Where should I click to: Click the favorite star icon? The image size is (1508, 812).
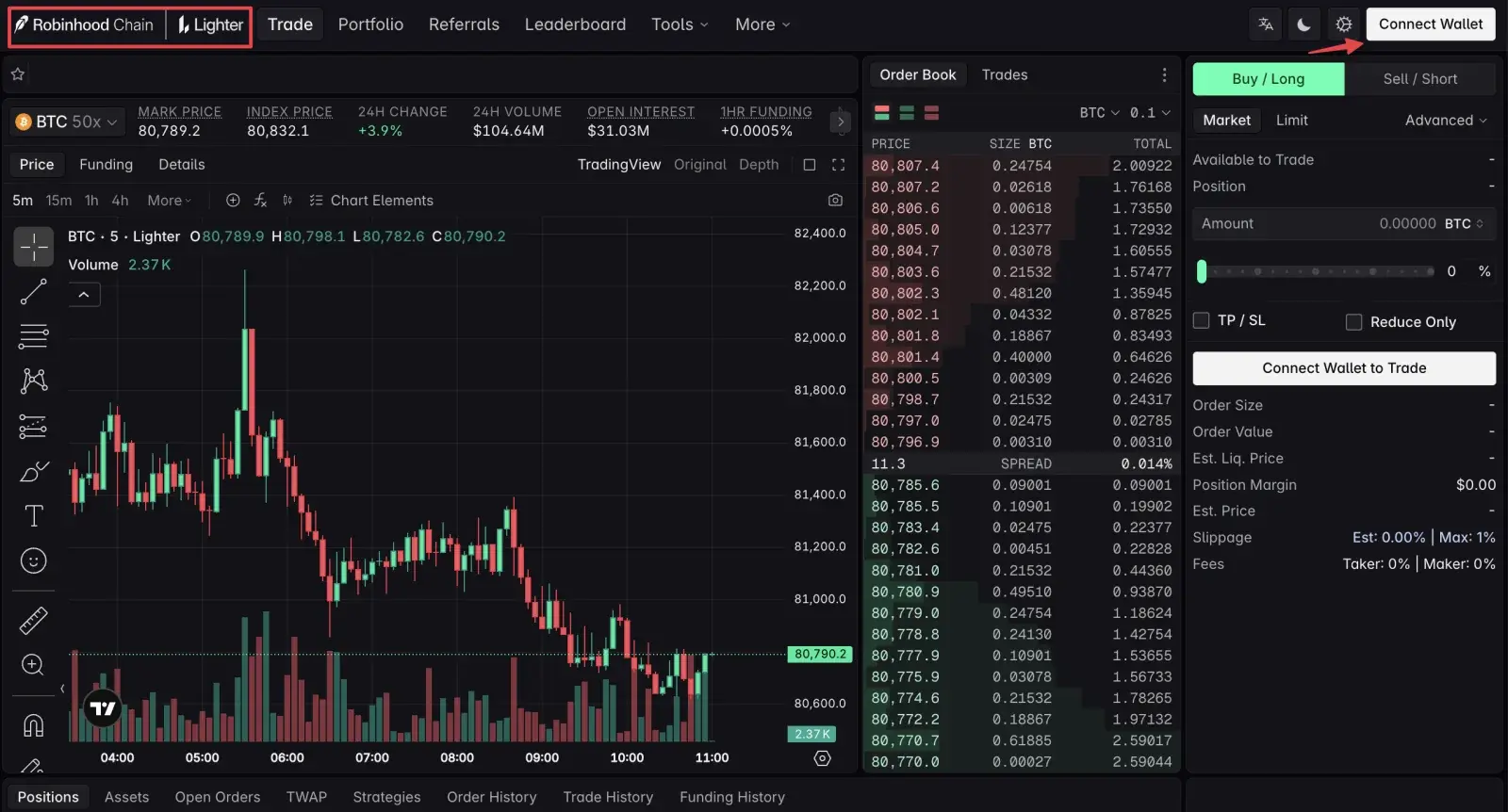(x=18, y=74)
